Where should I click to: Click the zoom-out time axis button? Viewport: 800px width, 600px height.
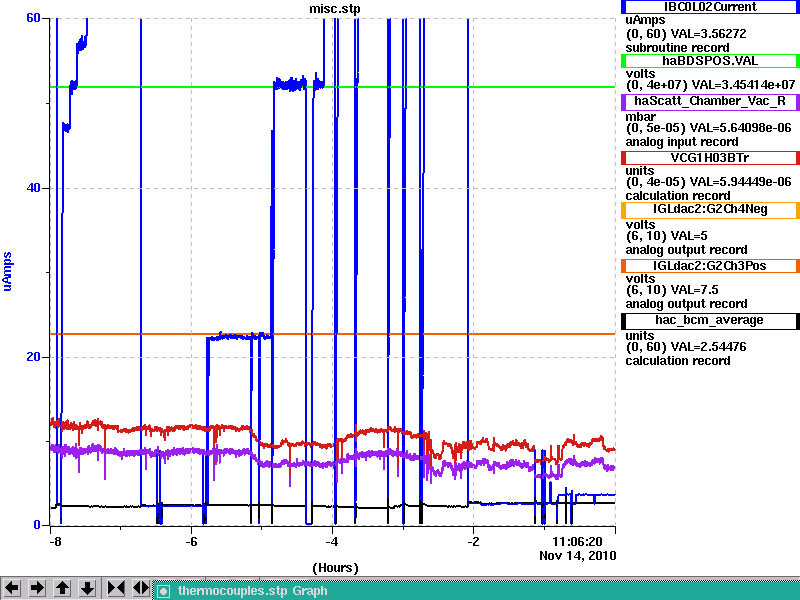pos(140,588)
